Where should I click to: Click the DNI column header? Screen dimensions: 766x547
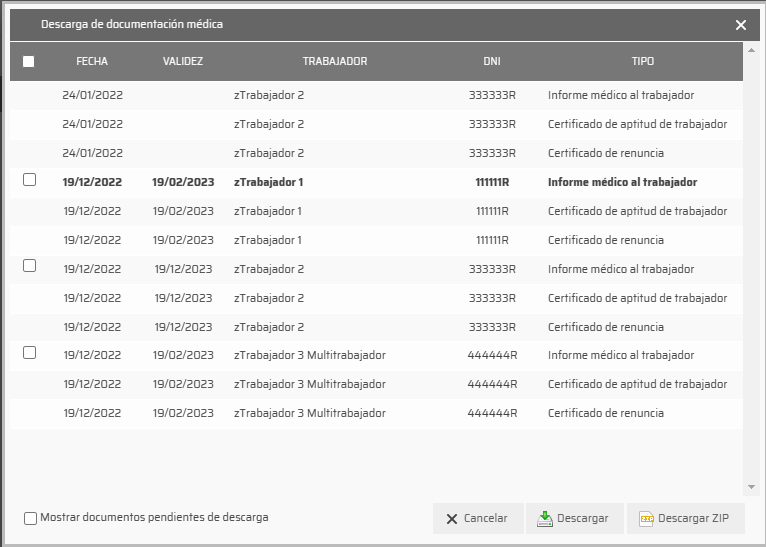[x=491, y=61]
